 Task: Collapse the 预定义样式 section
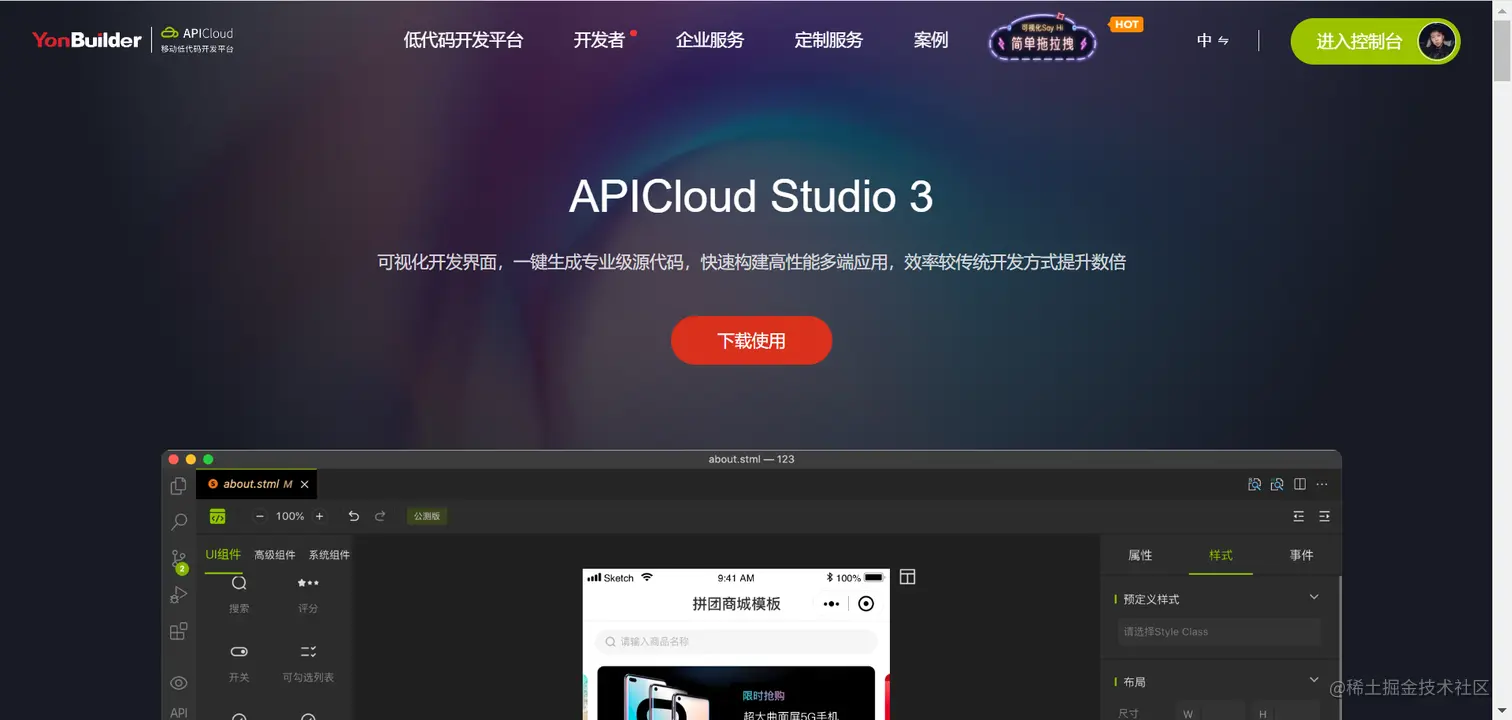(x=1314, y=597)
